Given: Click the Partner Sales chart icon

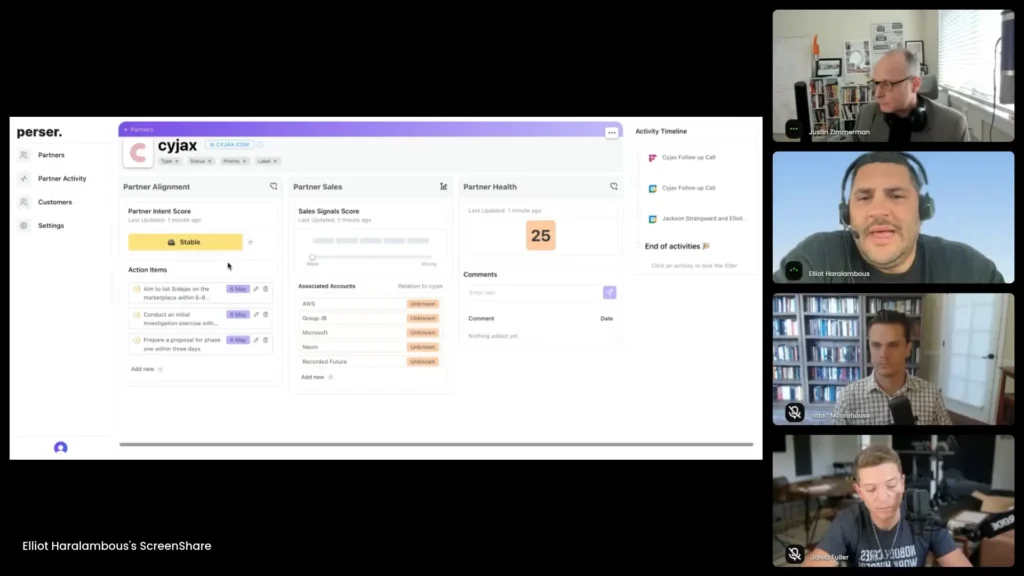Looking at the screenshot, I should 443,186.
